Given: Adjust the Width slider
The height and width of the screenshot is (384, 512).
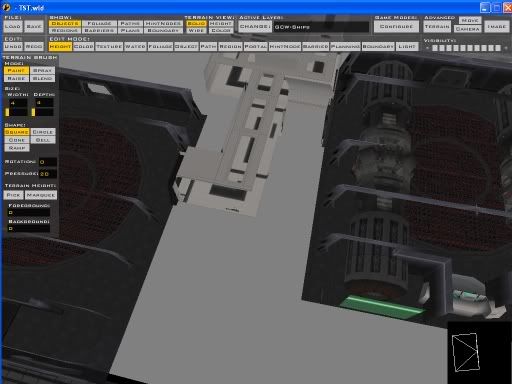Looking at the screenshot, I should [16, 112].
